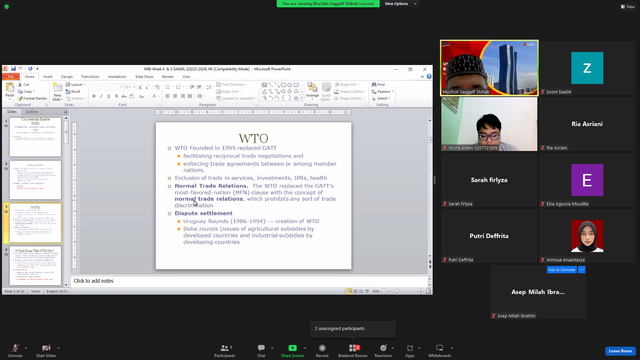Select slide 2 thumbnail in Slides pane
The image size is (640, 360).
36,180
